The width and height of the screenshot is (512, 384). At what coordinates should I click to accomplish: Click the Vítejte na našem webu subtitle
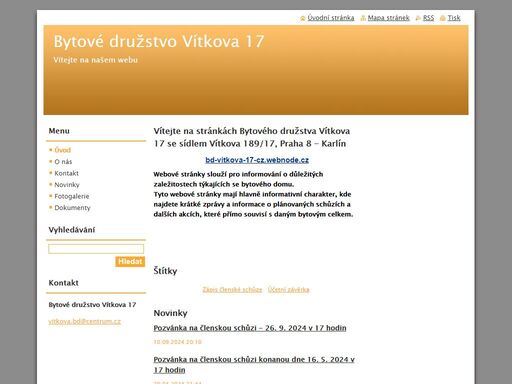pyautogui.click(x=96, y=60)
